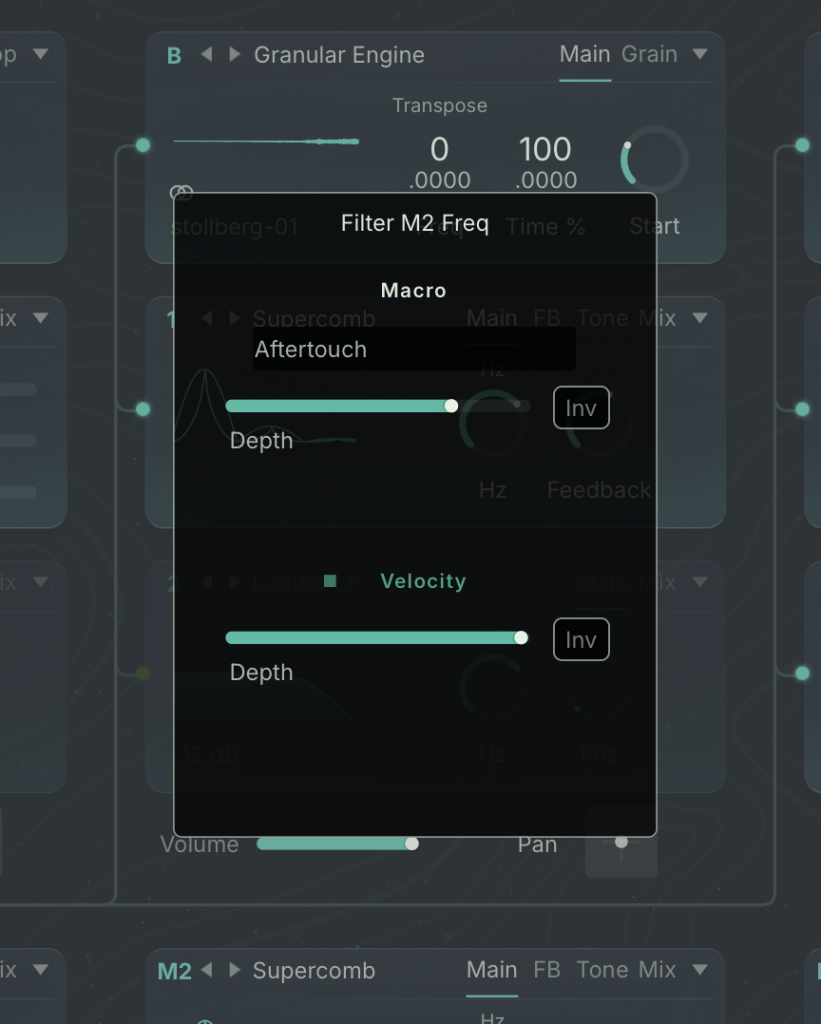Click the Granular Engine waveform display
This screenshot has width=821, height=1024.
(266, 142)
